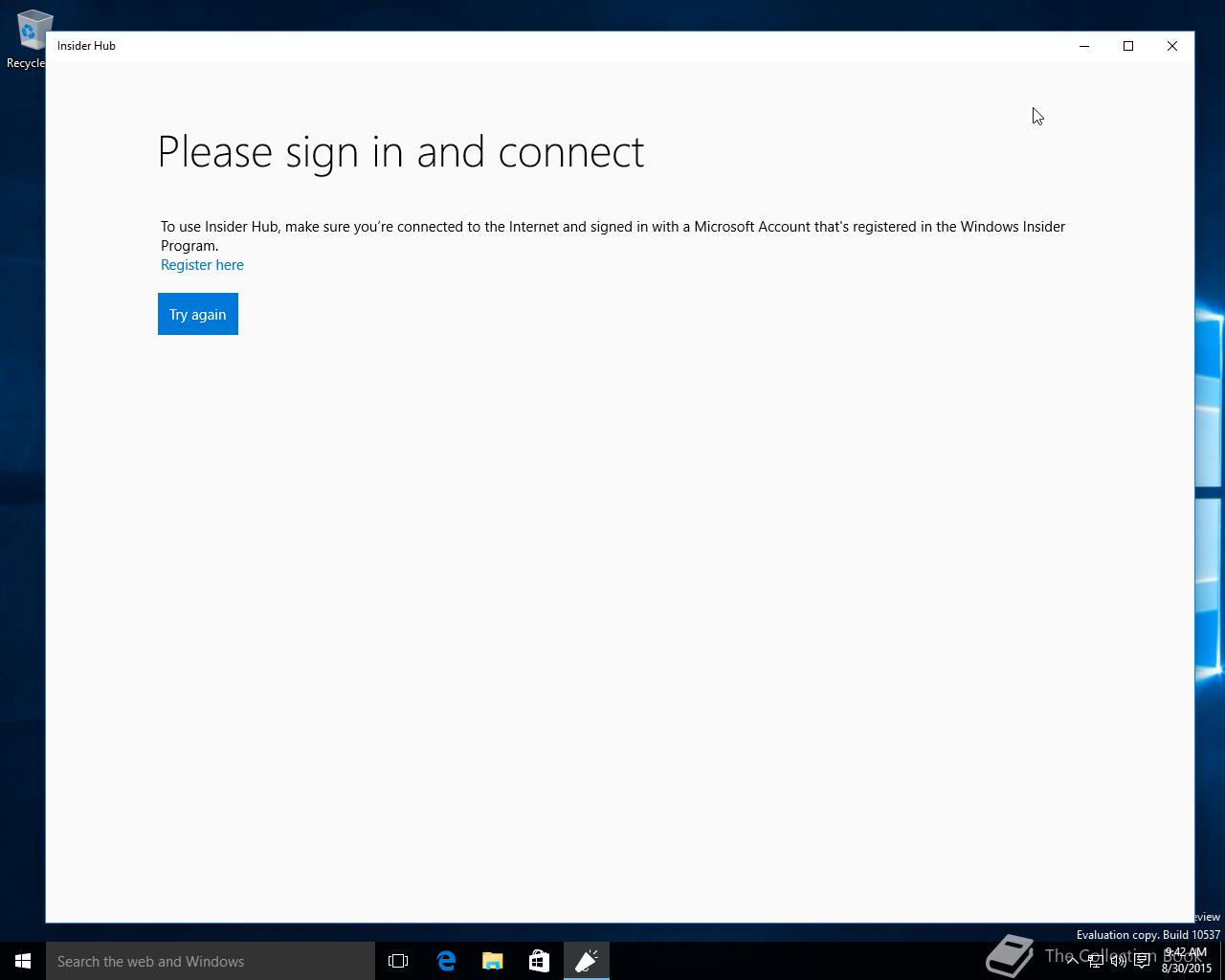The height and width of the screenshot is (980, 1225).
Task: Open the Register here link
Action: pyautogui.click(x=202, y=265)
